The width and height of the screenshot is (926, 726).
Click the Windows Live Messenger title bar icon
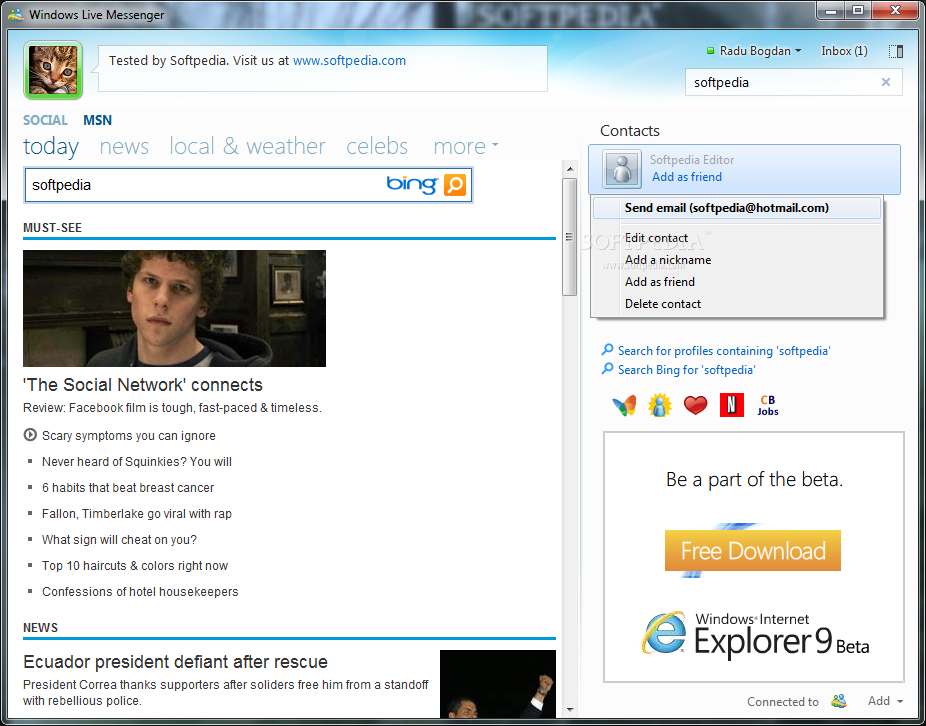click(16, 14)
